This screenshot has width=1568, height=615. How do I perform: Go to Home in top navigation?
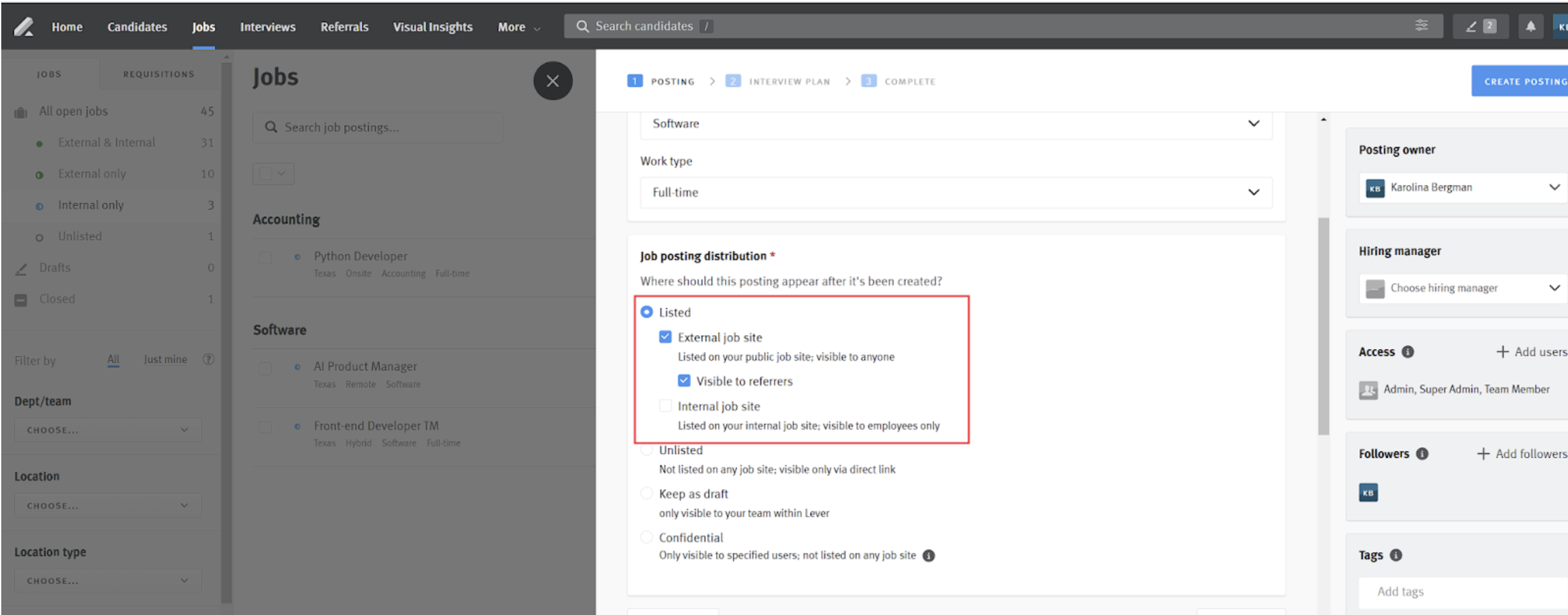pos(67,27)
